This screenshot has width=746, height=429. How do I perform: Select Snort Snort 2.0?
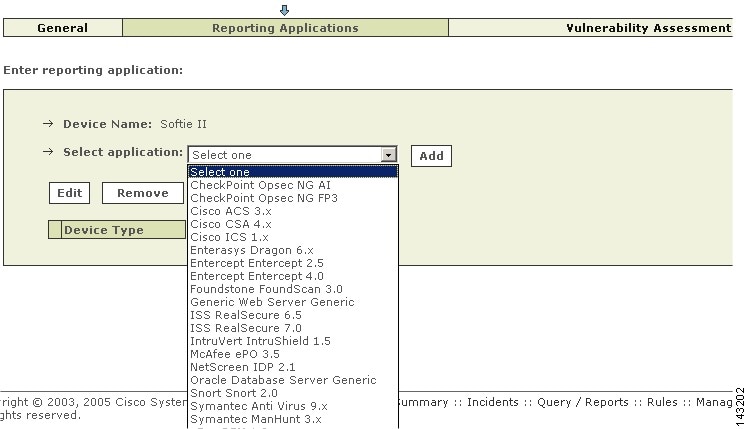pyautogui.click(x=293, y=393)
